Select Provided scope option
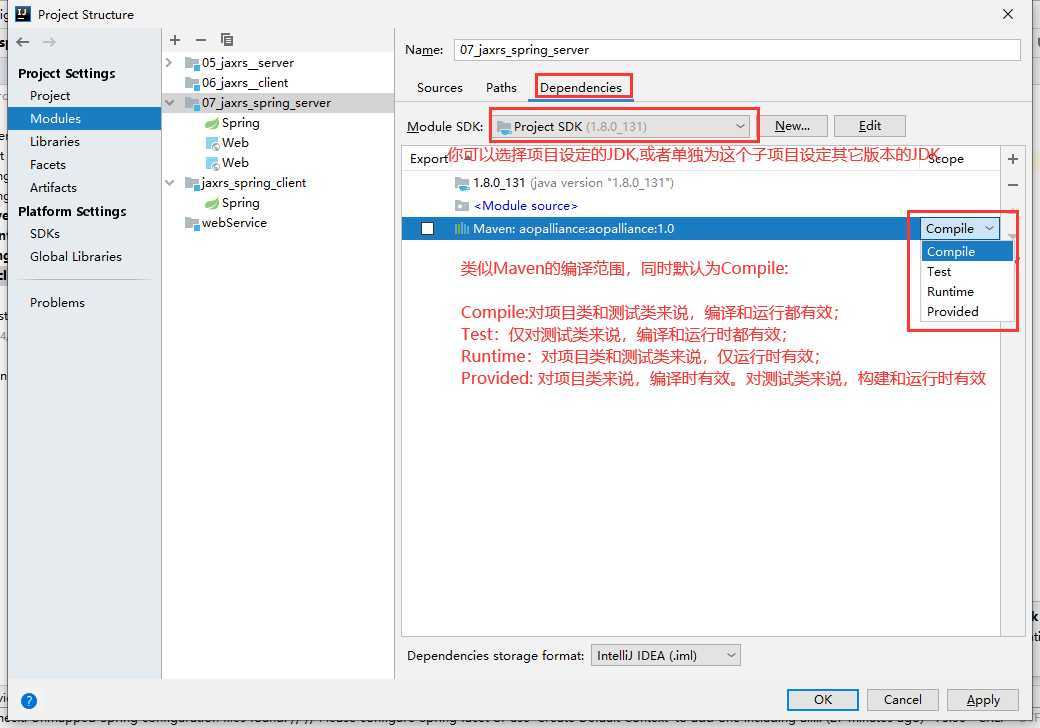1040x728 pixels. tap(967, 312)
